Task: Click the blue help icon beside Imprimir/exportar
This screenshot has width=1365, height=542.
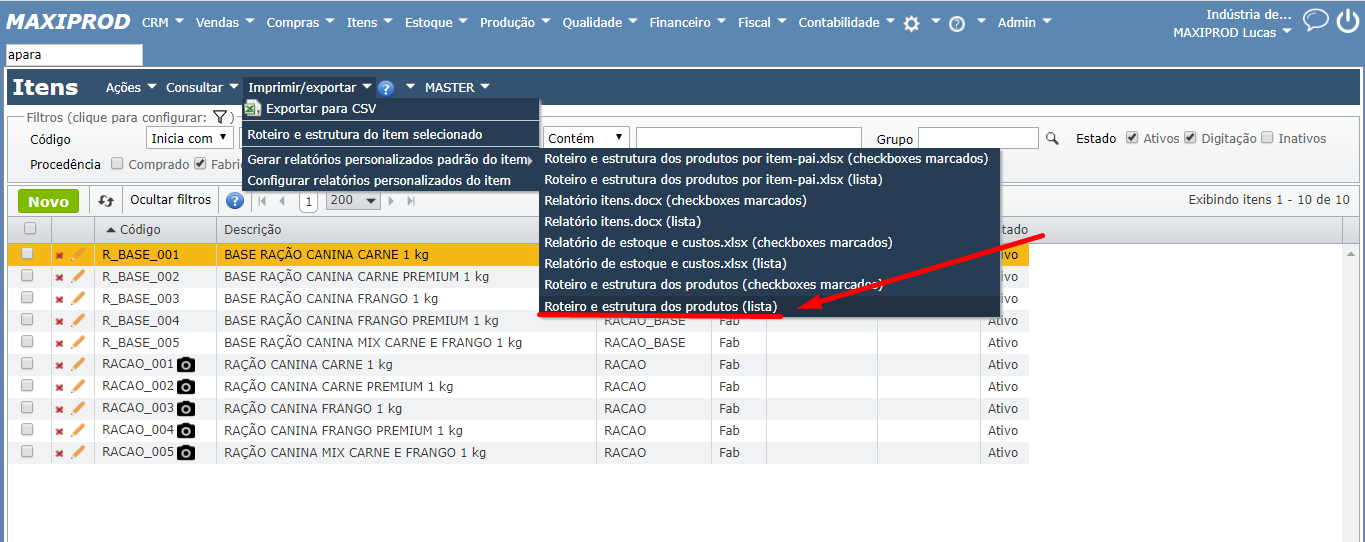Action: pyautogui.click(x=386, y=88)
